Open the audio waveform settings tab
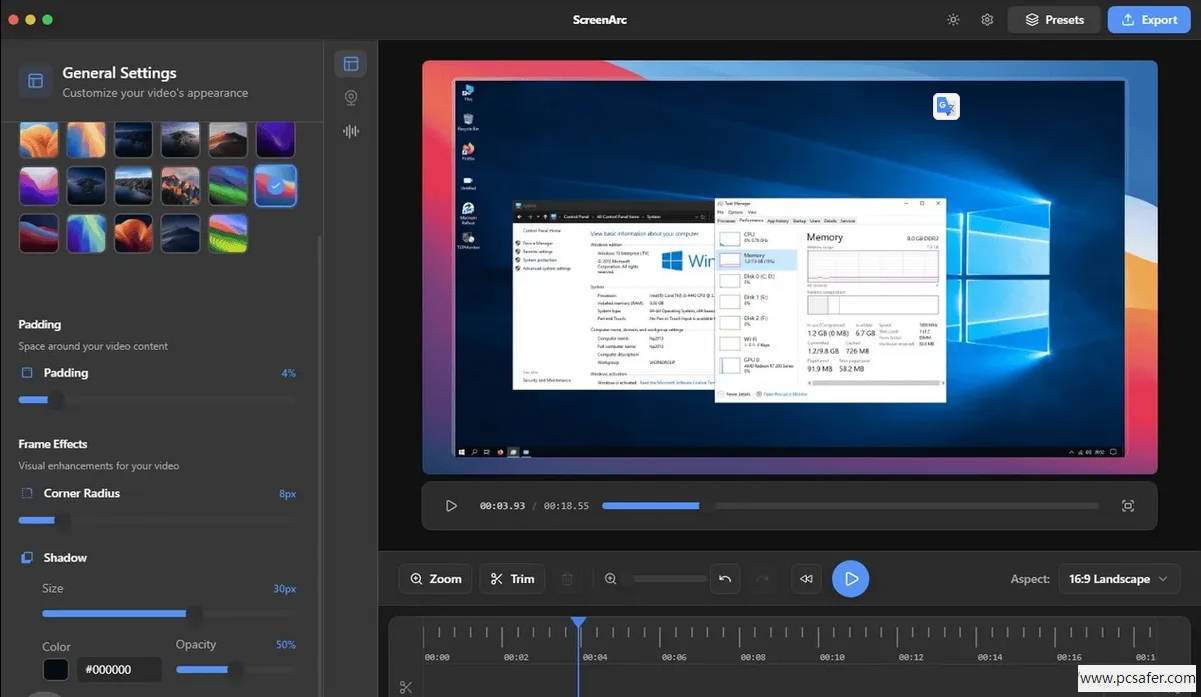Viewport: 1201px width, 697px height. (x=350, y=131)
